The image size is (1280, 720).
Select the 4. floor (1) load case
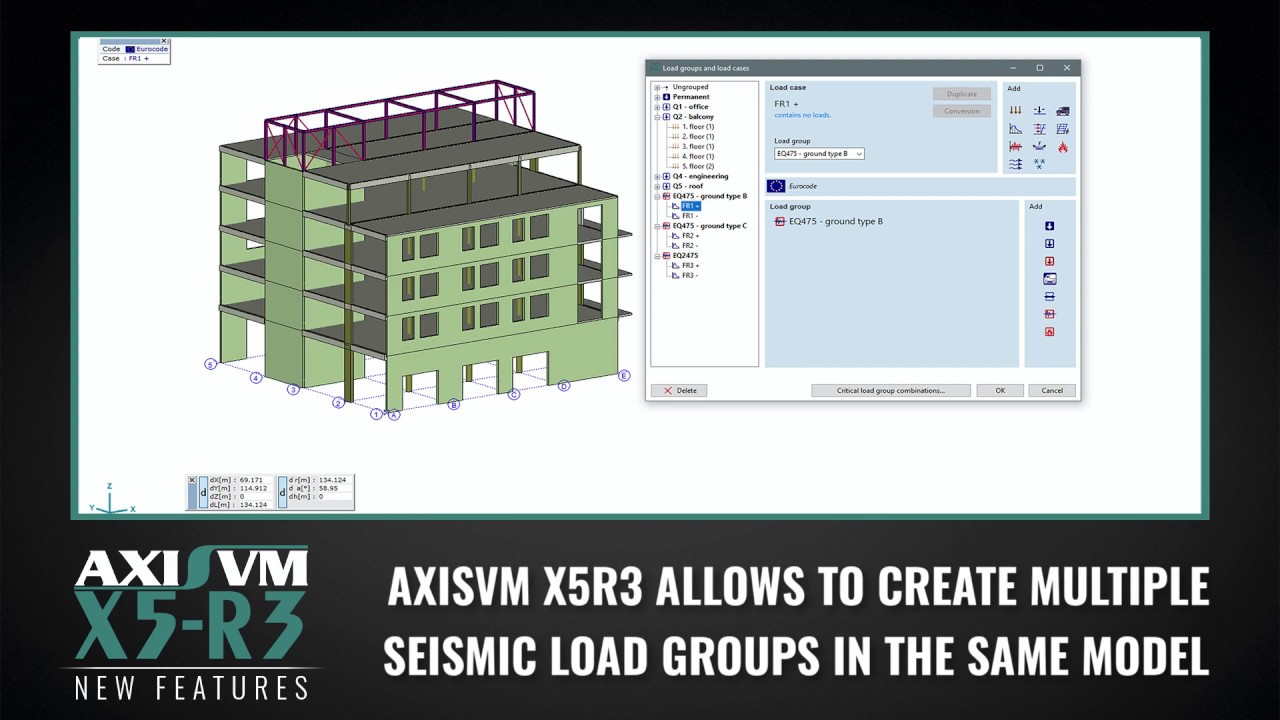[x=698, y=157]
